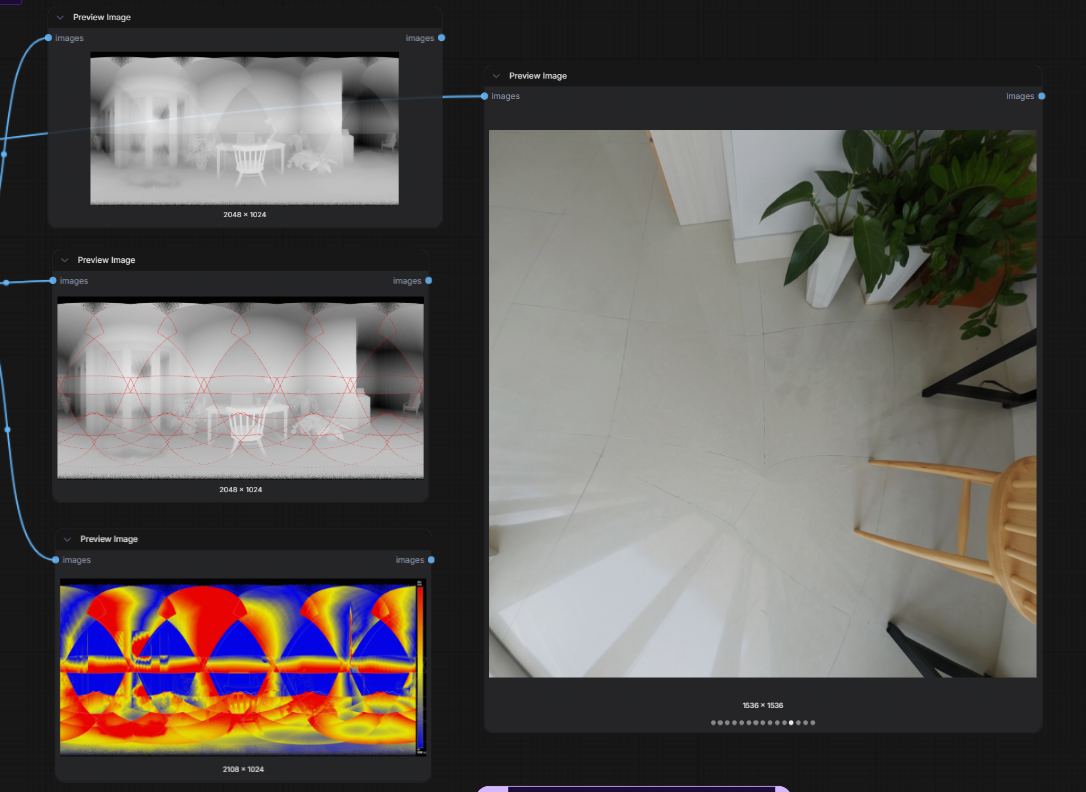Select the Preview Image title of the heatmap node
The width and height of the screenshot is (1086, 792).
[x=109, y=539]
